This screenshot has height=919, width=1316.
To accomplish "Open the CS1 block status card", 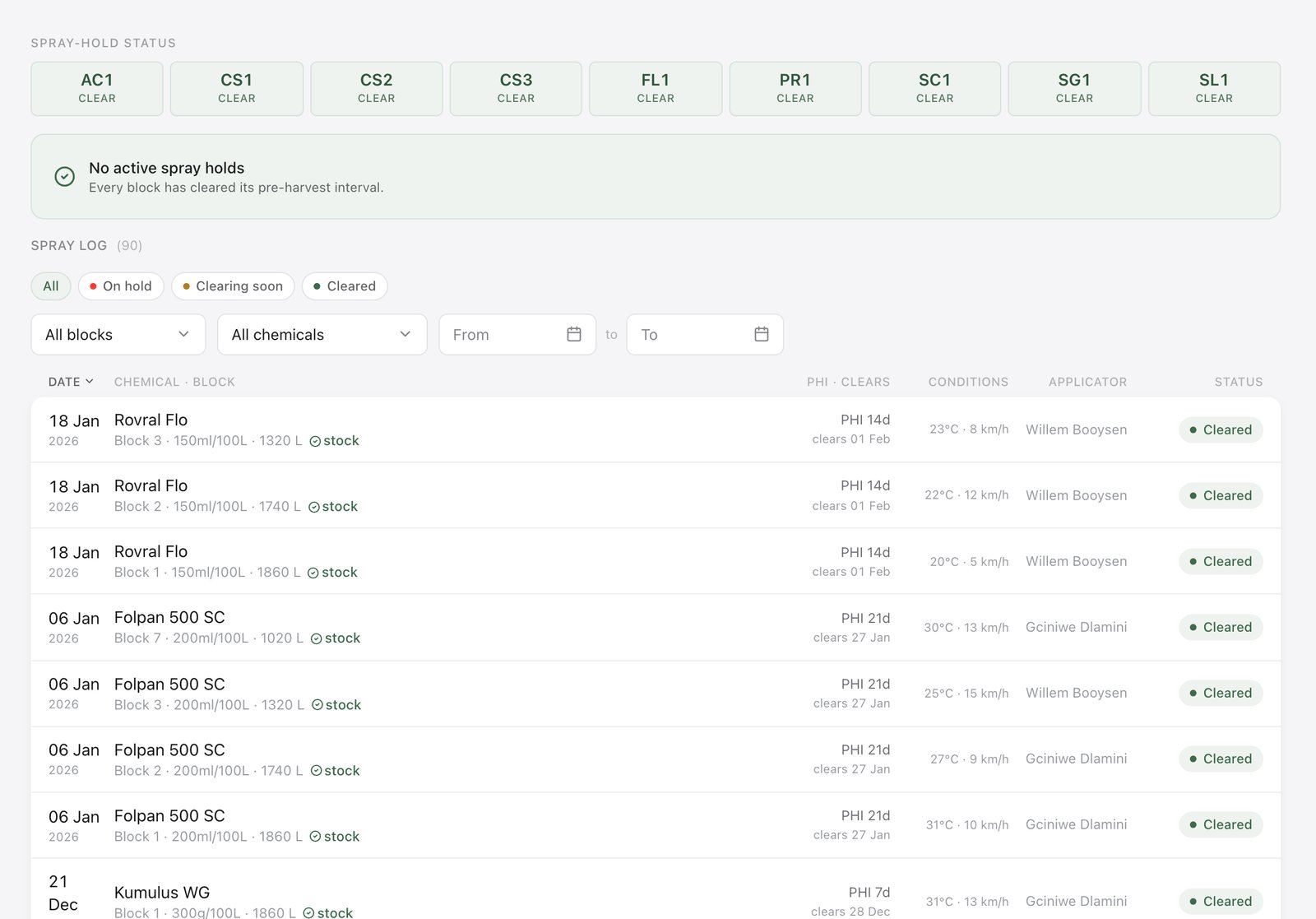I will point(237,89).
